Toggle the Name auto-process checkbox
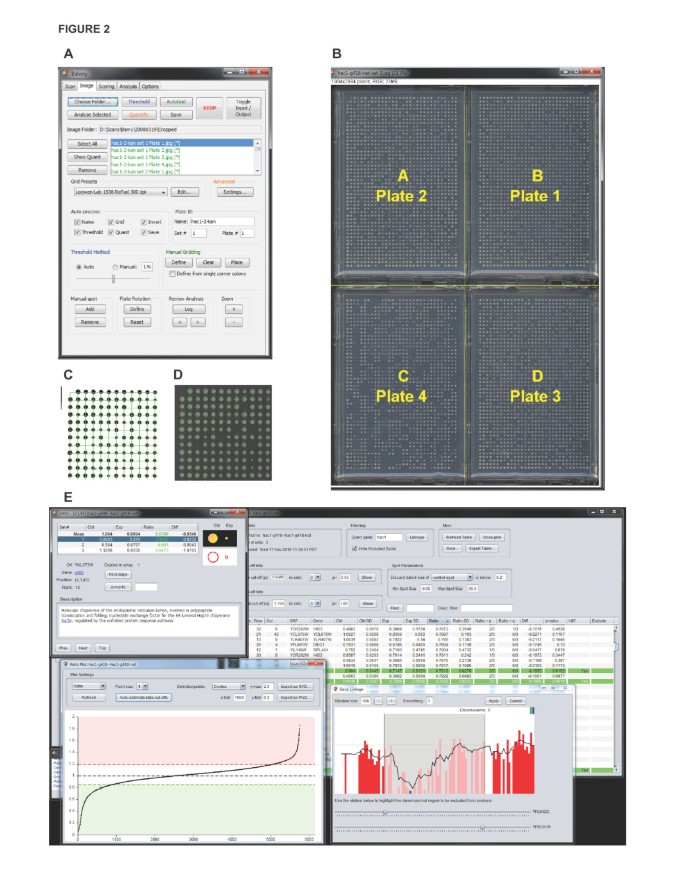Viewport: 685px width, 886px height. click(x=77, y=222)
